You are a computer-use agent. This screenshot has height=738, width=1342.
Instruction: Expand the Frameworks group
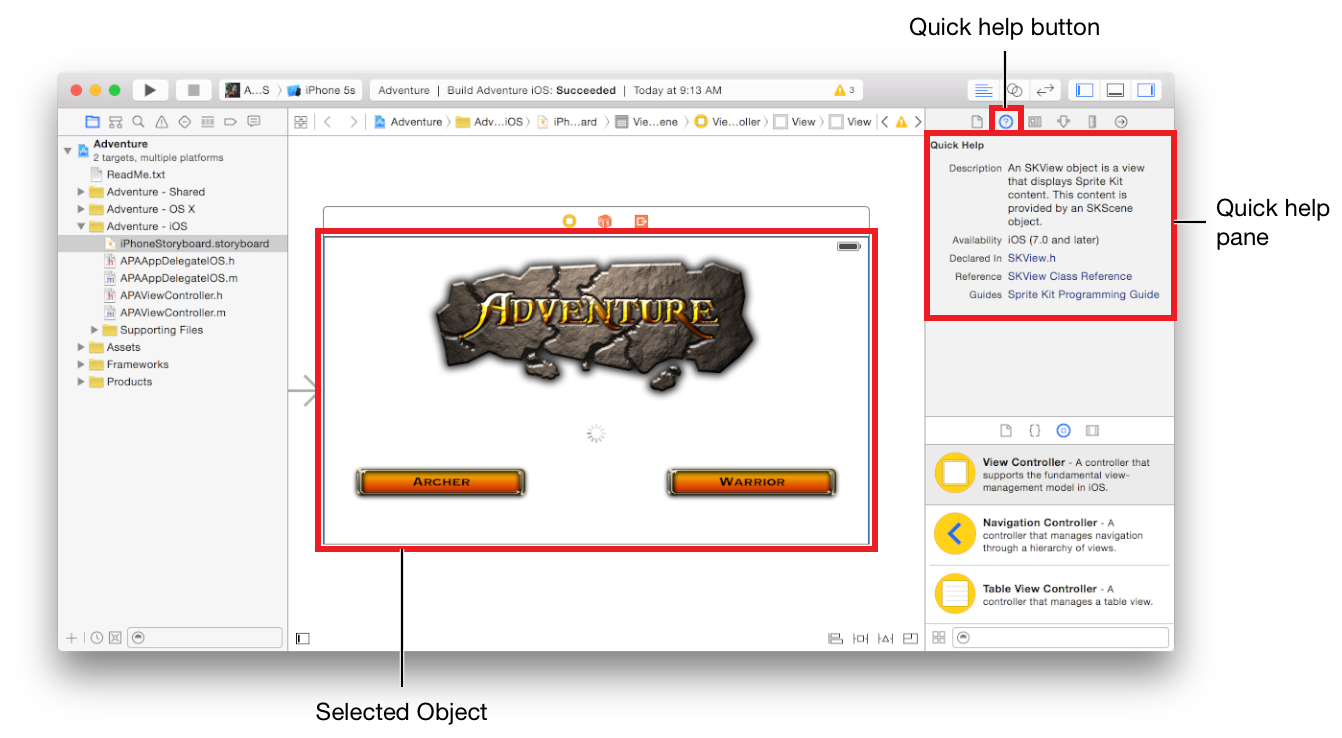(x=80, y=364)
